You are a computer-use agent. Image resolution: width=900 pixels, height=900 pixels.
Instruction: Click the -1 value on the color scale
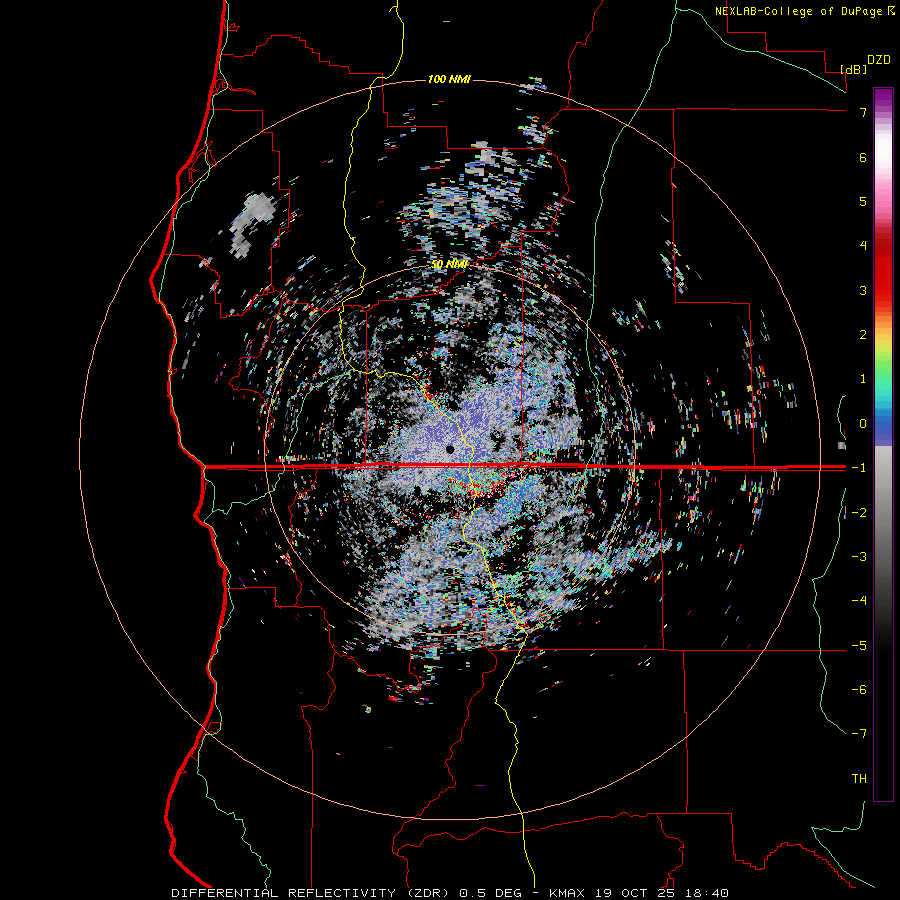click(859, 468)
